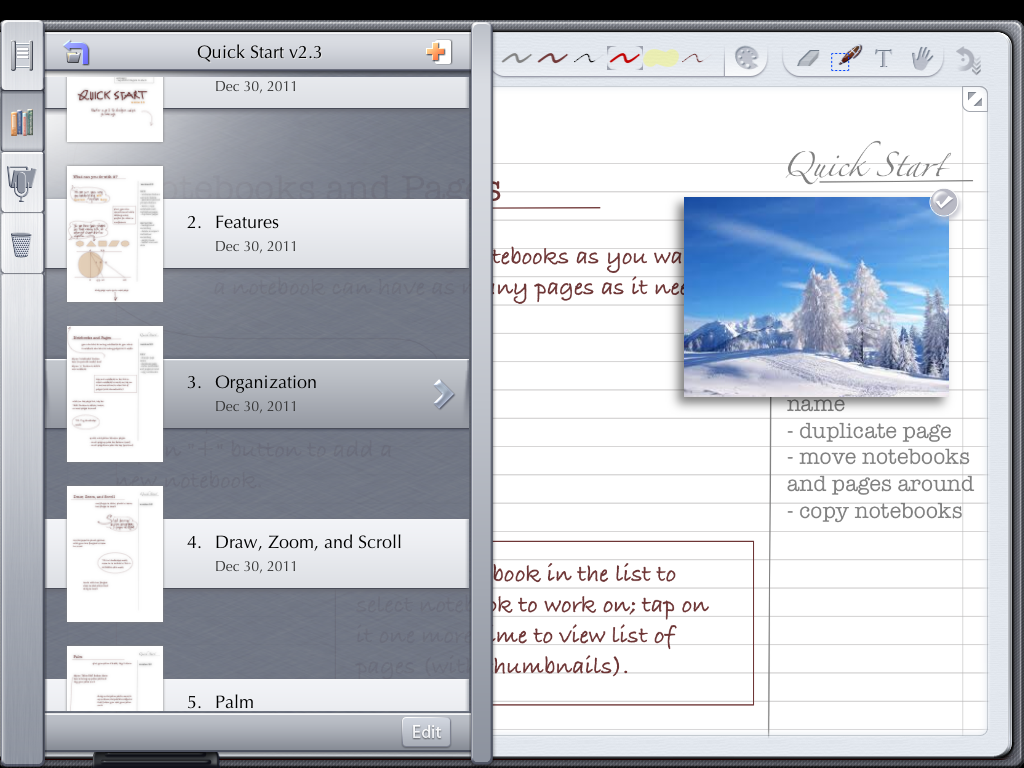The image size is (1024, 768).
Task: Click the date under '2. Features'
Action: pos(256,246)
